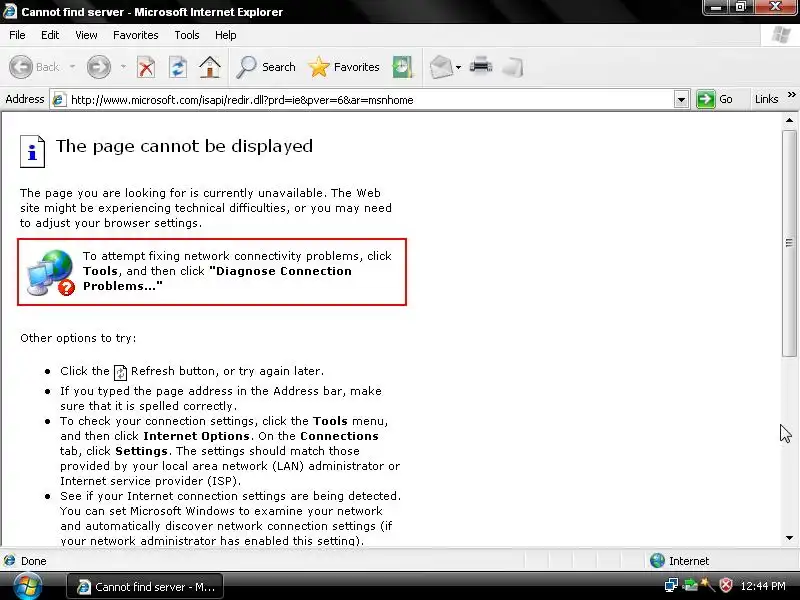Click the Stop loading icon

pos(146,67)
